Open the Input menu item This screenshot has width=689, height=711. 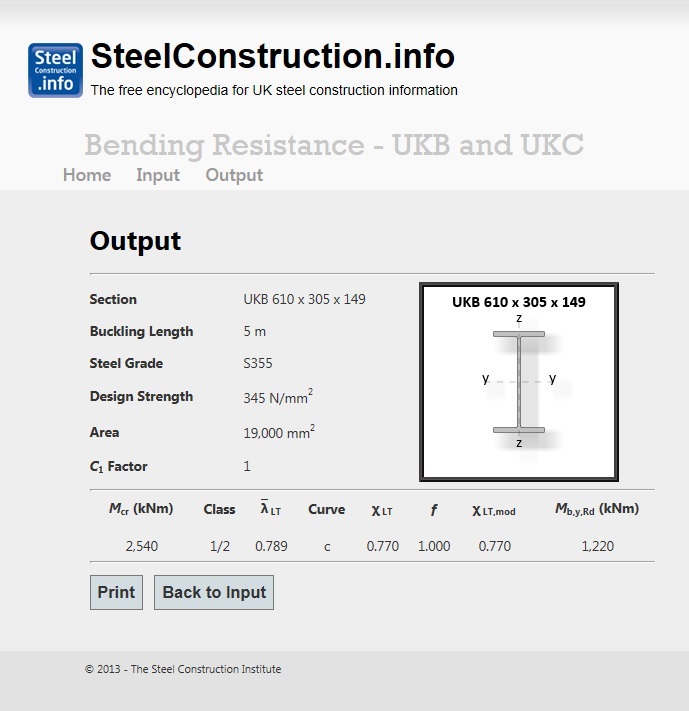[158, 175]
